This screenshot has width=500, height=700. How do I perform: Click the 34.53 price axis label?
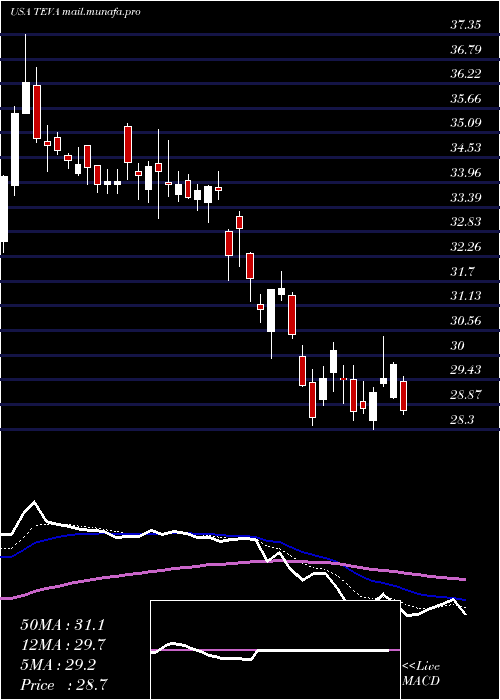tap(466, 147)
